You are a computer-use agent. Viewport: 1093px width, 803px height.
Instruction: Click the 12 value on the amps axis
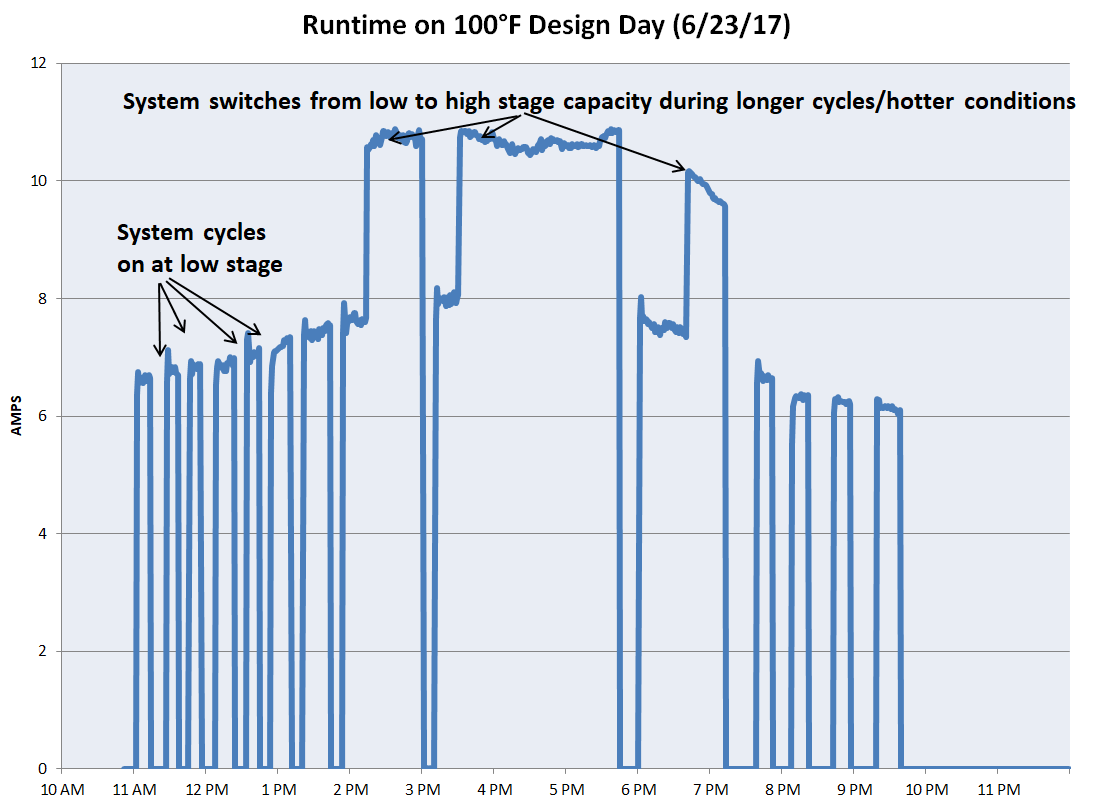coord(40,63)
